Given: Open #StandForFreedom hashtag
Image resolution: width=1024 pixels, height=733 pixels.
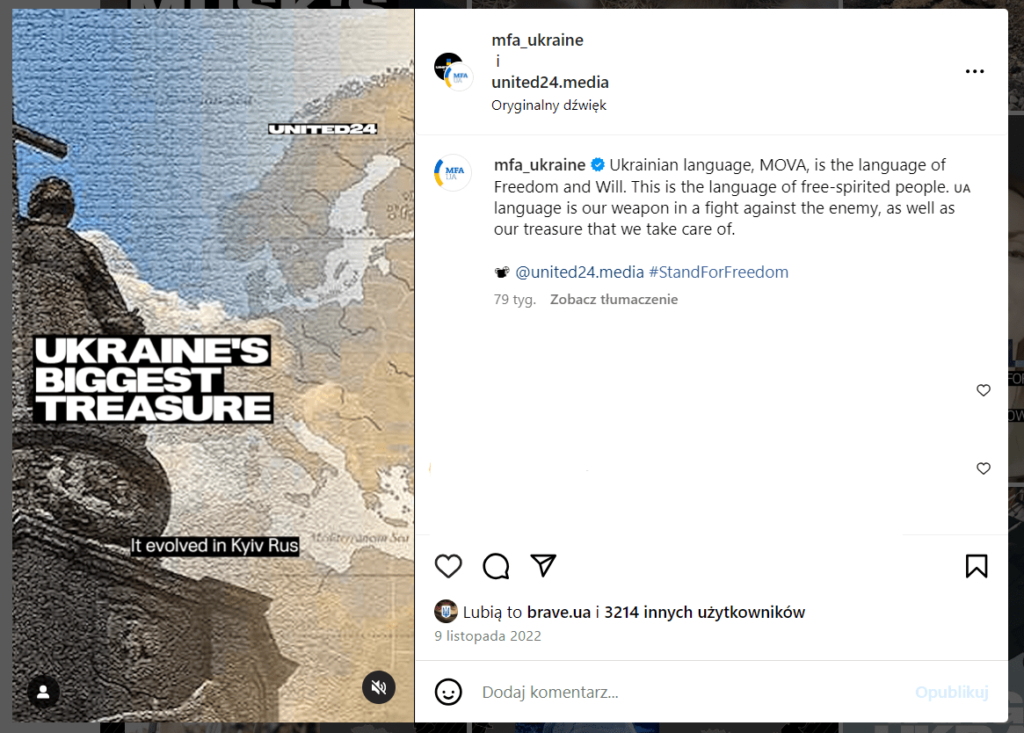Looking at the screenshot, I should click(x=718, y=272).
